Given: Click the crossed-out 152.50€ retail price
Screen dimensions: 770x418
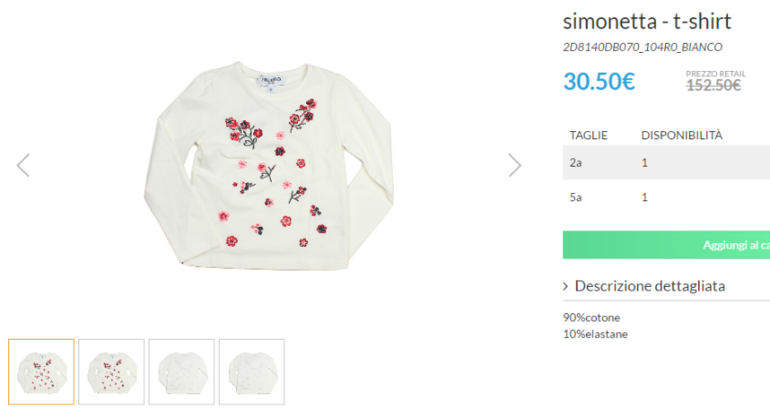Looking at the screenshot, I should [713, 85].
